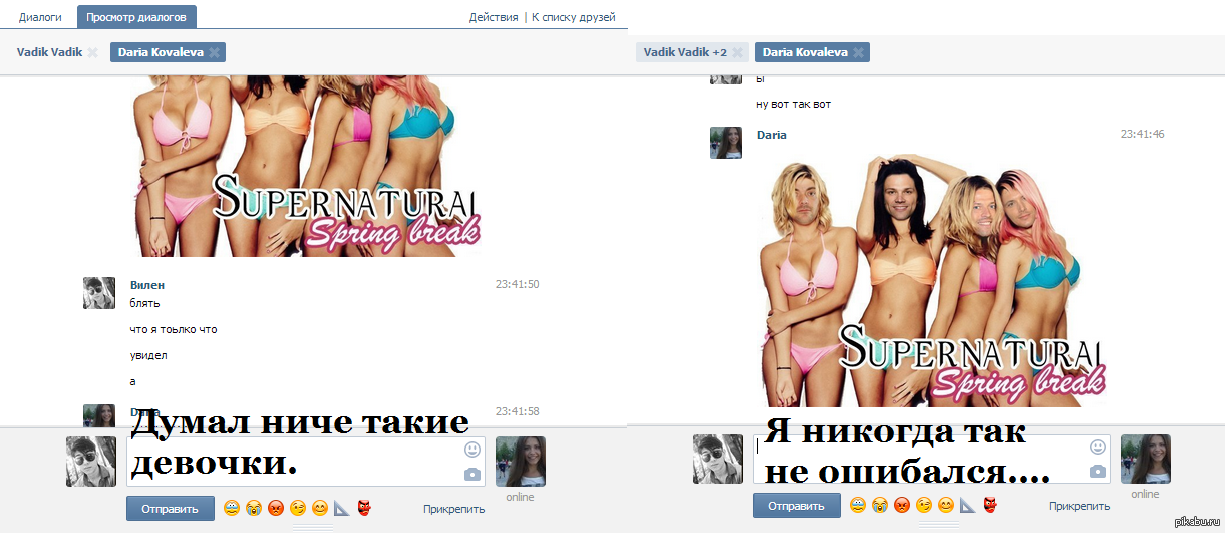Insert red goblin mask emoji in right chat
The image size is (1225, 533).
(990, 505)
